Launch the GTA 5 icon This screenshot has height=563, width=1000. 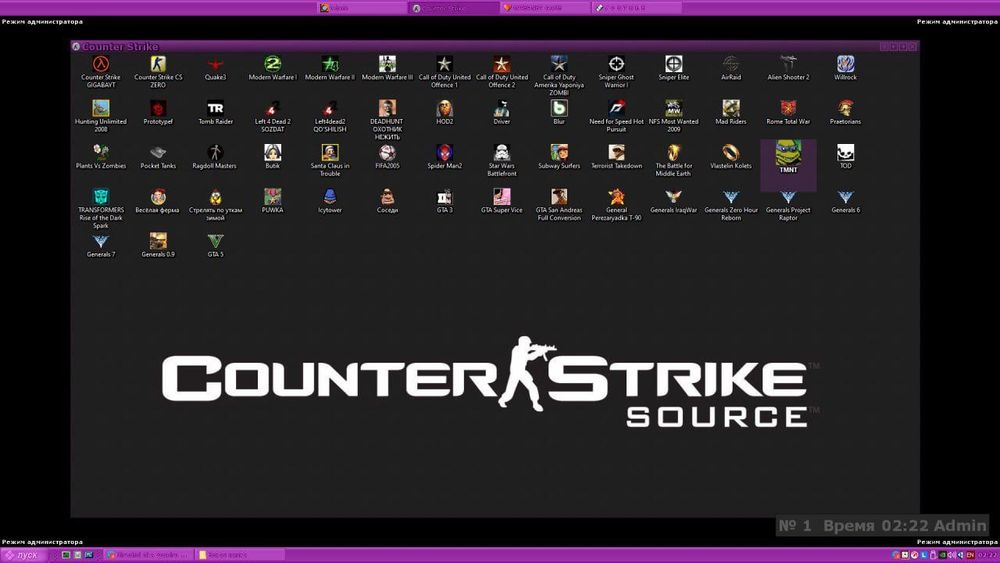[216, 242]
